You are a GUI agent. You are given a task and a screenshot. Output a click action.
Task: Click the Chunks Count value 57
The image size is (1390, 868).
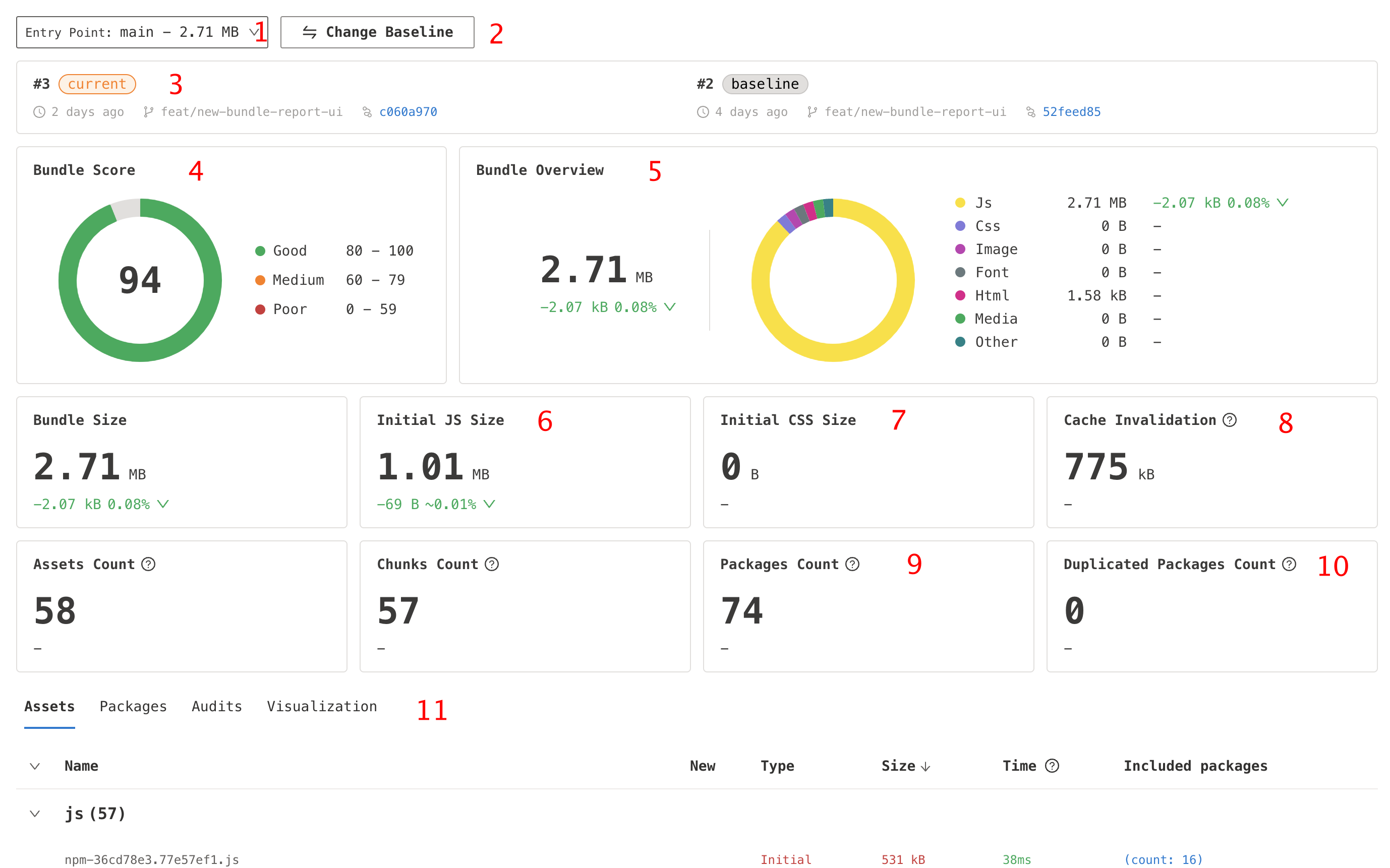[398, 611]
